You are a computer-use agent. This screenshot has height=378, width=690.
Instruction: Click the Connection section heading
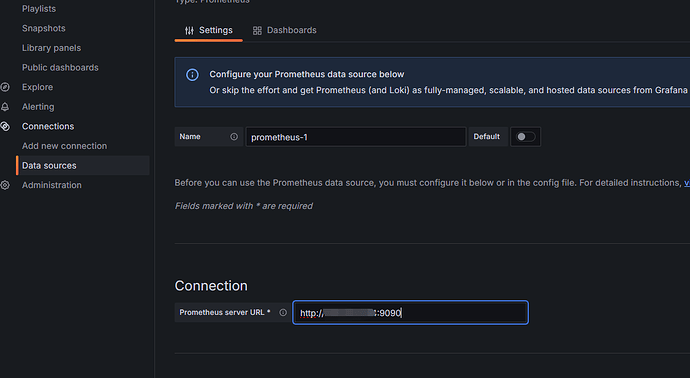pyautogui.click(x=211, y=286)
